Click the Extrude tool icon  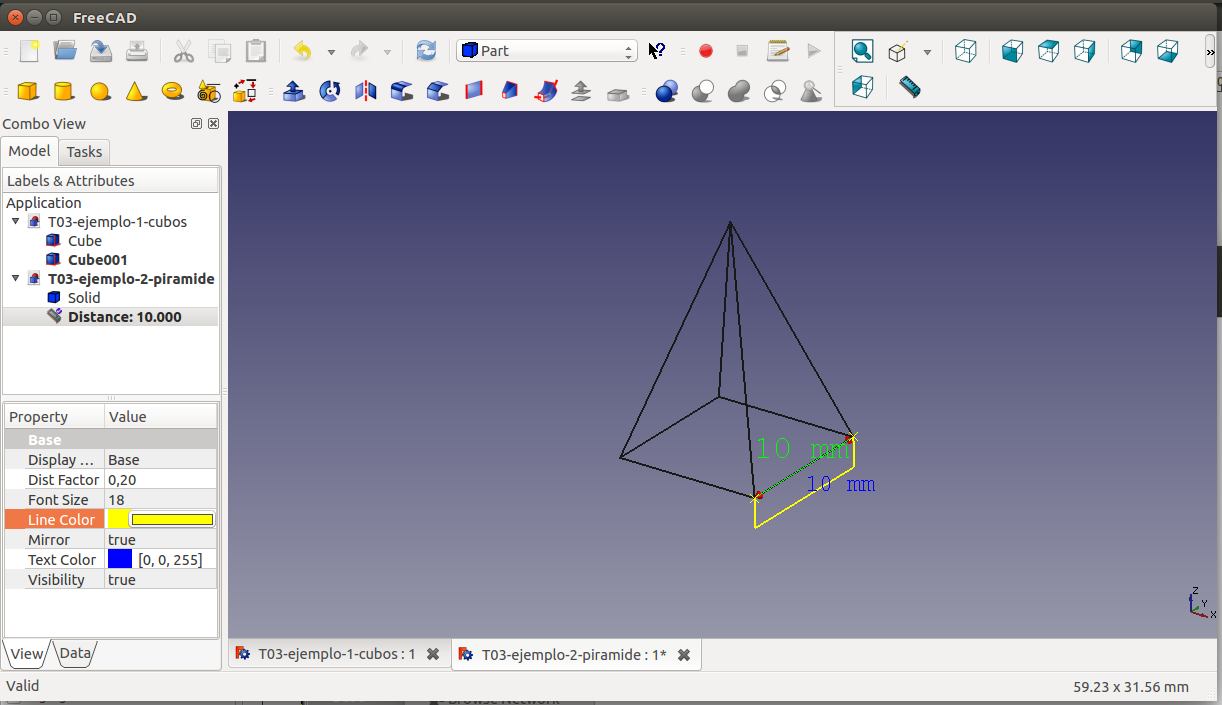point(294,92)
